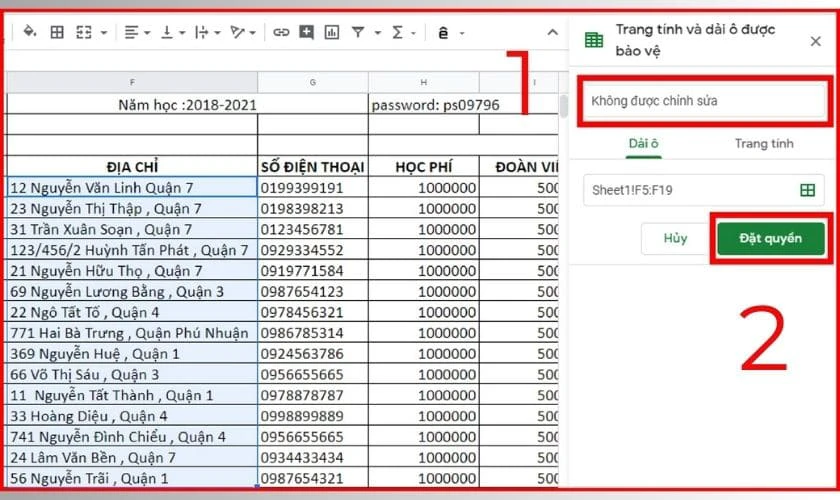The width and height of the screenshot is (840, 500).
Task: Click the fill color paint bucket icon
Action: point(28,33)
